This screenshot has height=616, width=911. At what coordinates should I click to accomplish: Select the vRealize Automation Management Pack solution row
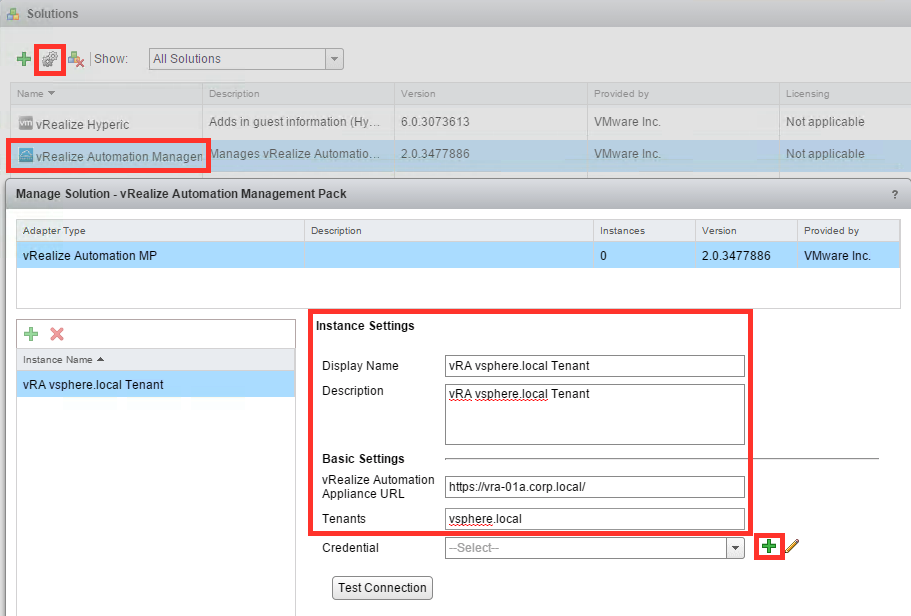click(460, 155)
